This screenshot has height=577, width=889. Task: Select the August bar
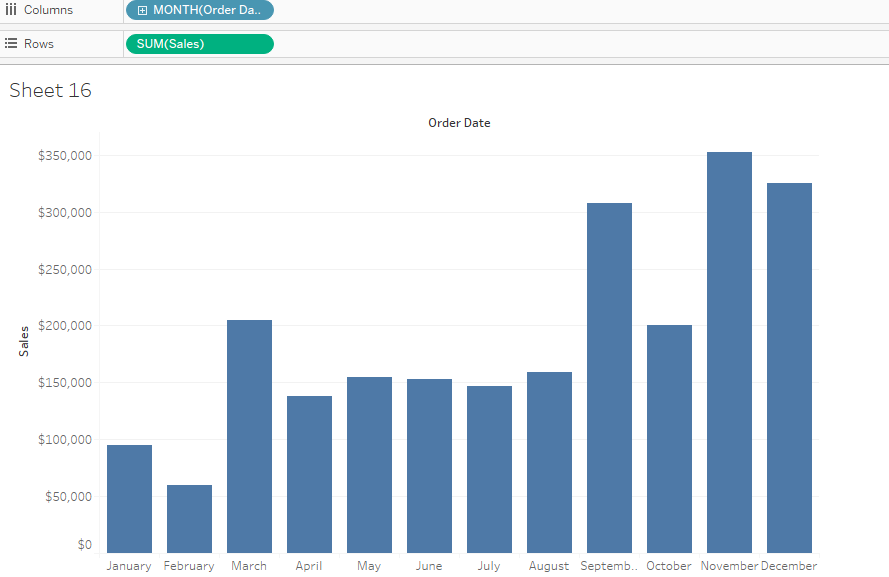pyautogui.click(x=549, y=463)
